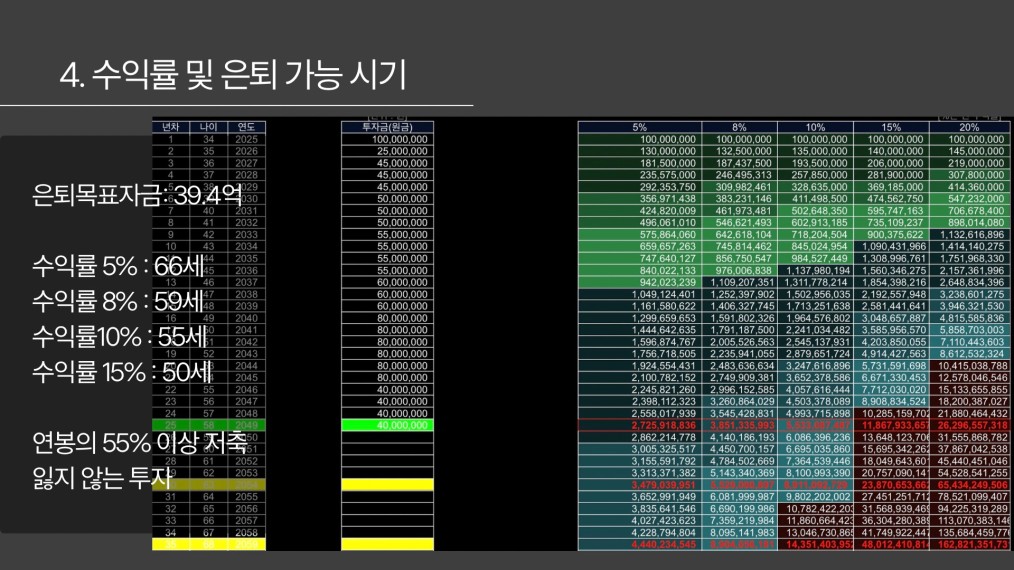Viewport: 1014px width, 570px height.
Task: Click the 연도 column header
Action: tap(246, 127)
